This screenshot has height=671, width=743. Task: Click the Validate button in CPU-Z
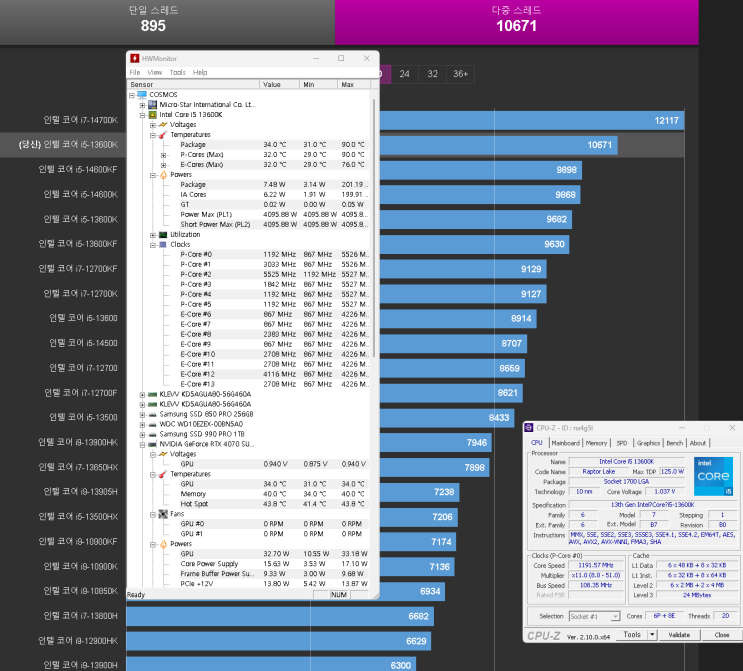coord(679,635)
